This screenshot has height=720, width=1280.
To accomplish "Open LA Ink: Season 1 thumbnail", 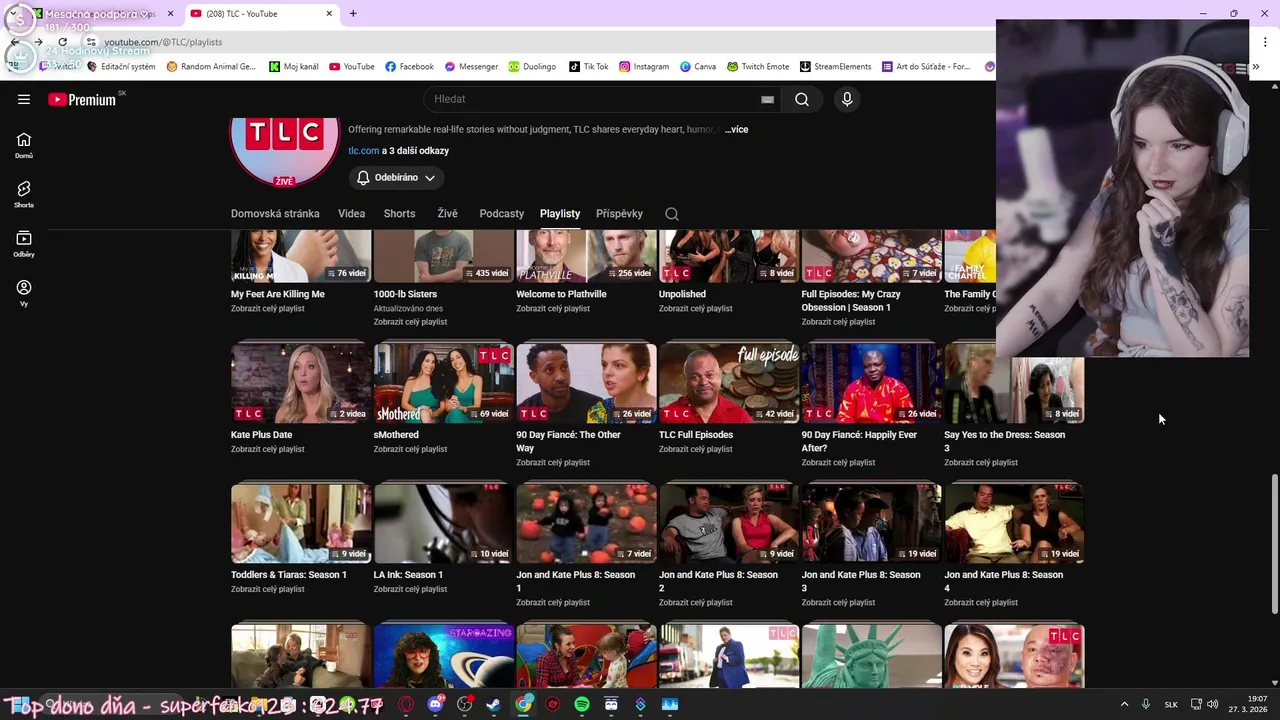I will 444,523.
